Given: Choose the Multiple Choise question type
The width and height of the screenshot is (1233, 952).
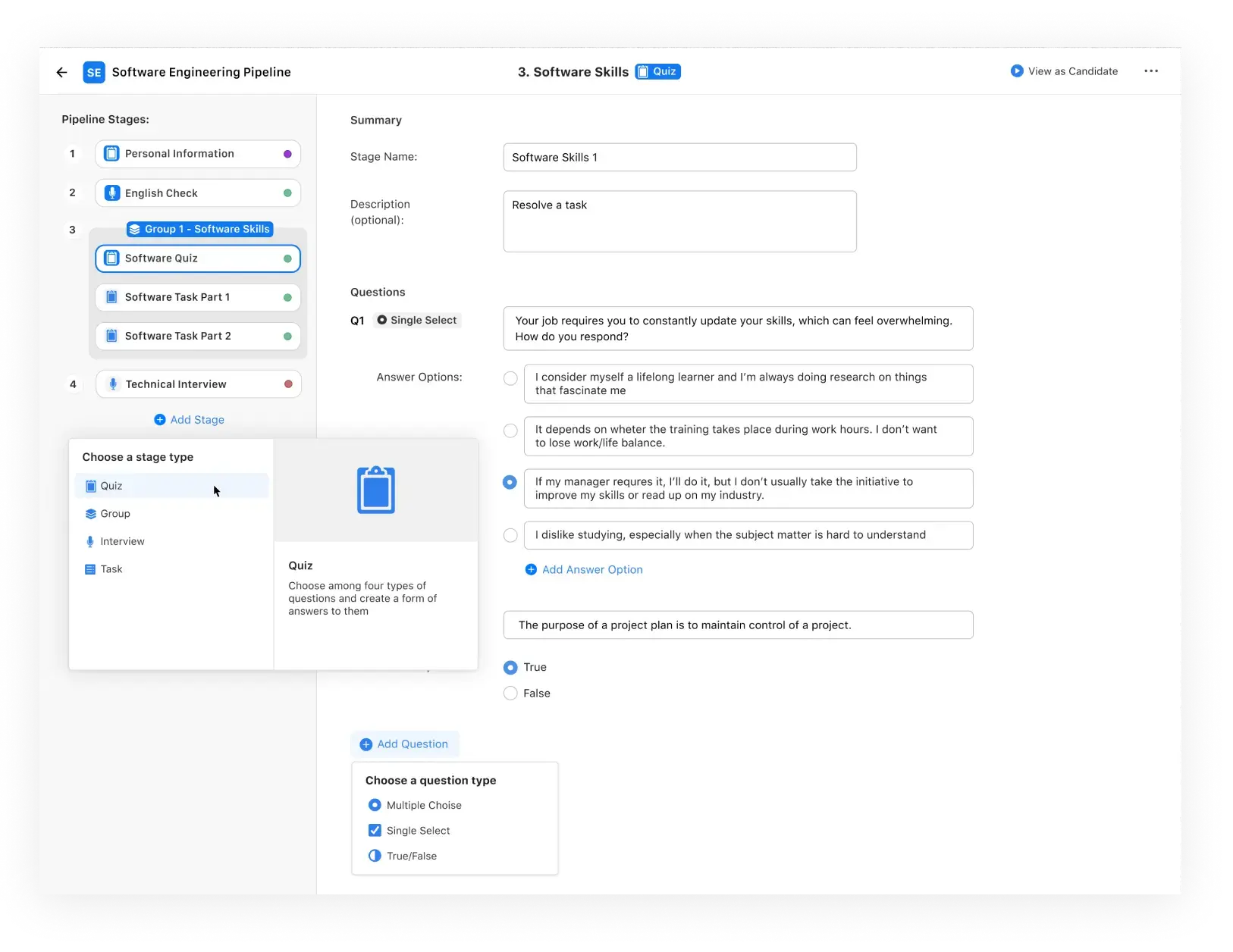Looking at the screenshot, I should point(416,805).
